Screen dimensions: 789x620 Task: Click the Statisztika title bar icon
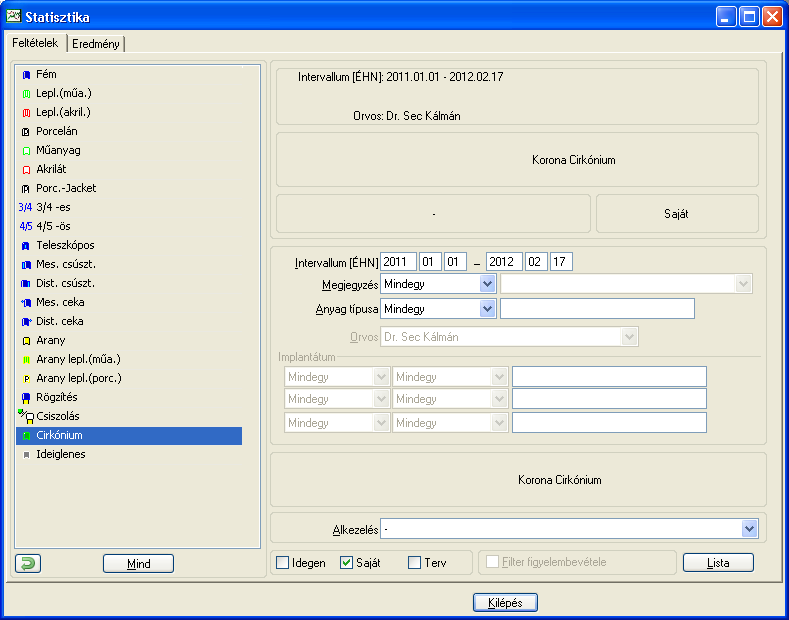(x=14, y=16)
